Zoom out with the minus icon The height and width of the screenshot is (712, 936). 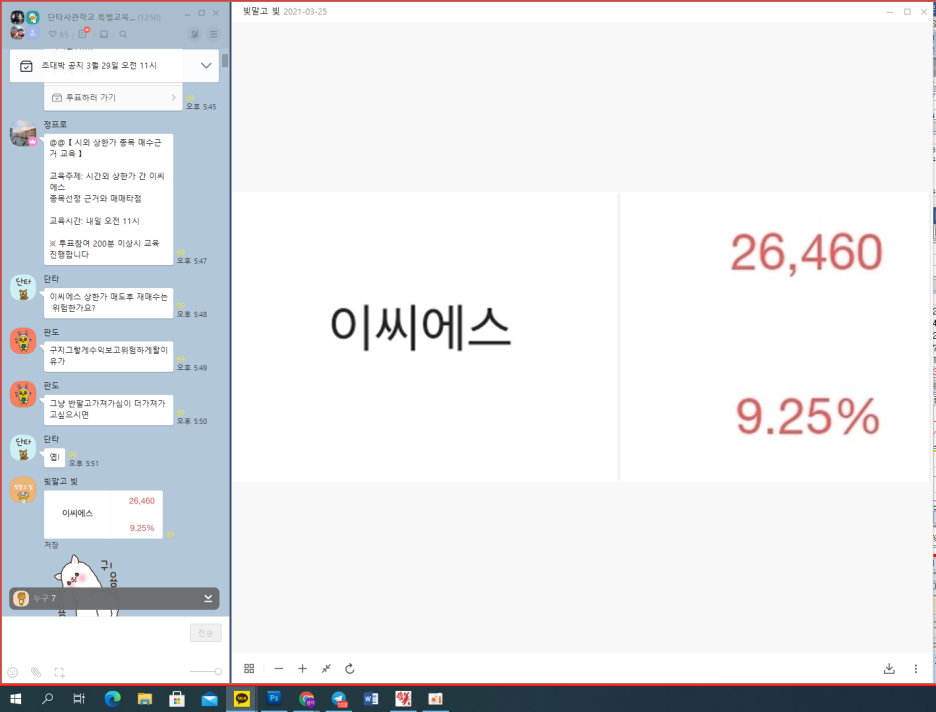pyautogui.click(x=278, y=669)
